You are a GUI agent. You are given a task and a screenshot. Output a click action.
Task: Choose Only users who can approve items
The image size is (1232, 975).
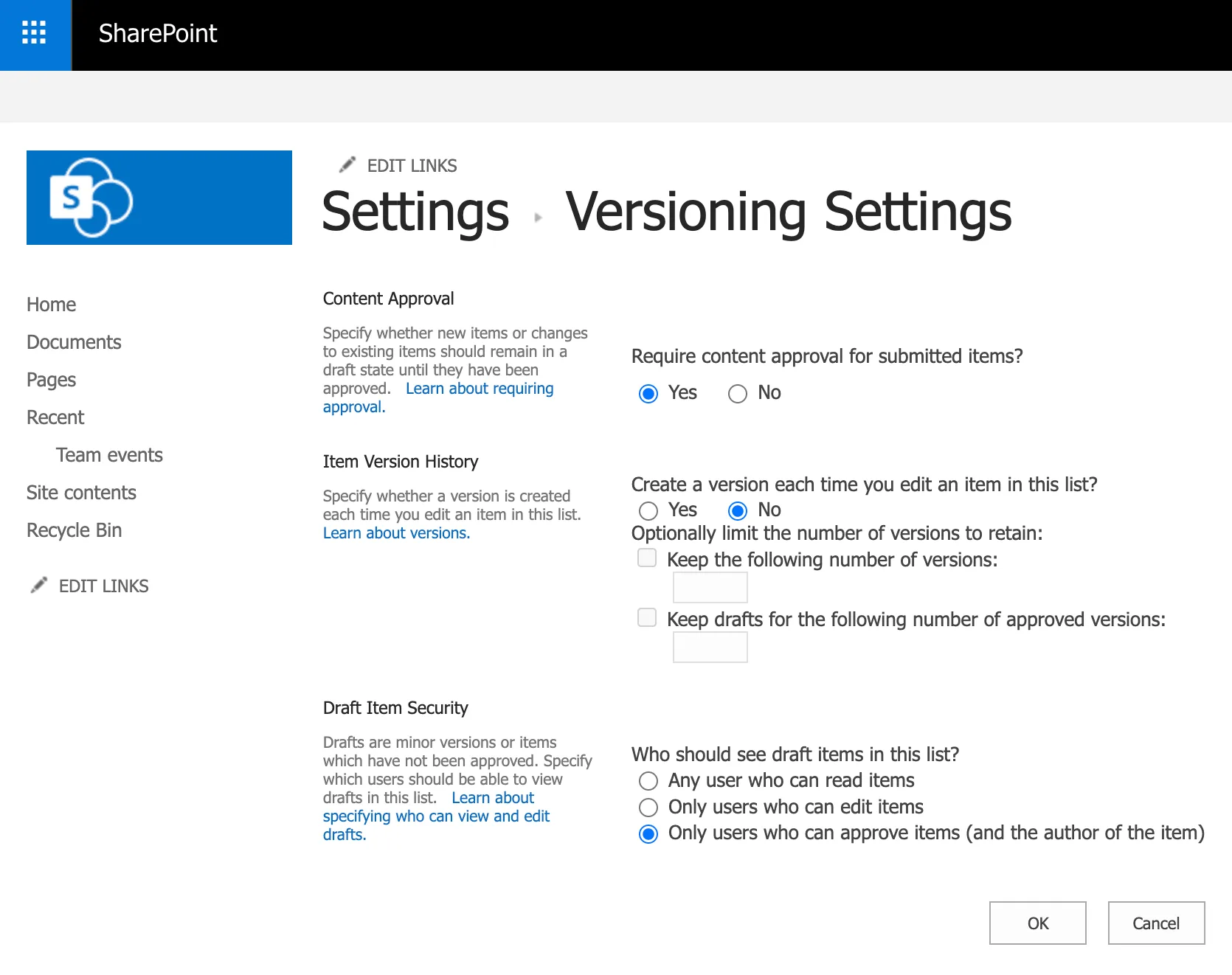point(648,834)
